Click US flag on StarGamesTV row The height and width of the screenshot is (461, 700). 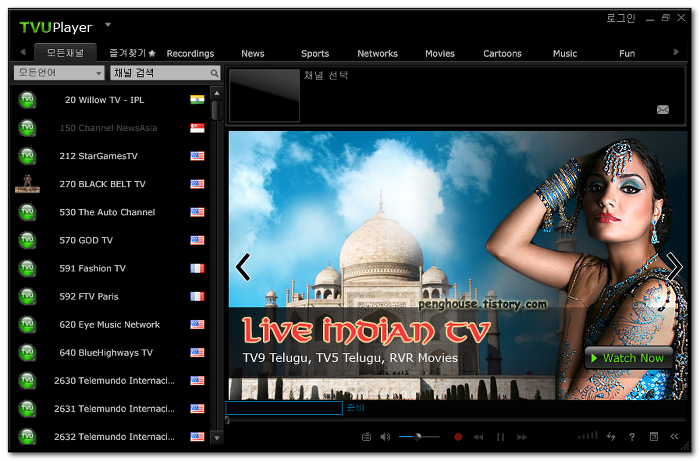197,156
